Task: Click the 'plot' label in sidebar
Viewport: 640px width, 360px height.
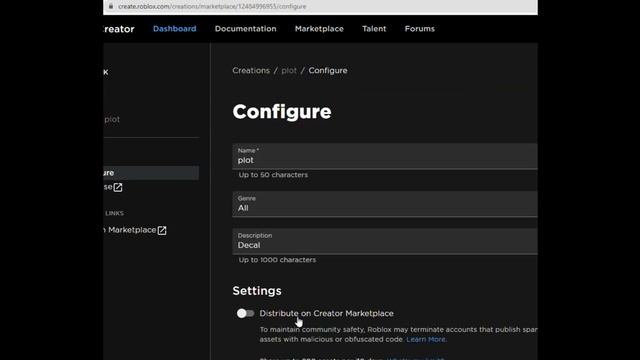Action: pos(112,119)
